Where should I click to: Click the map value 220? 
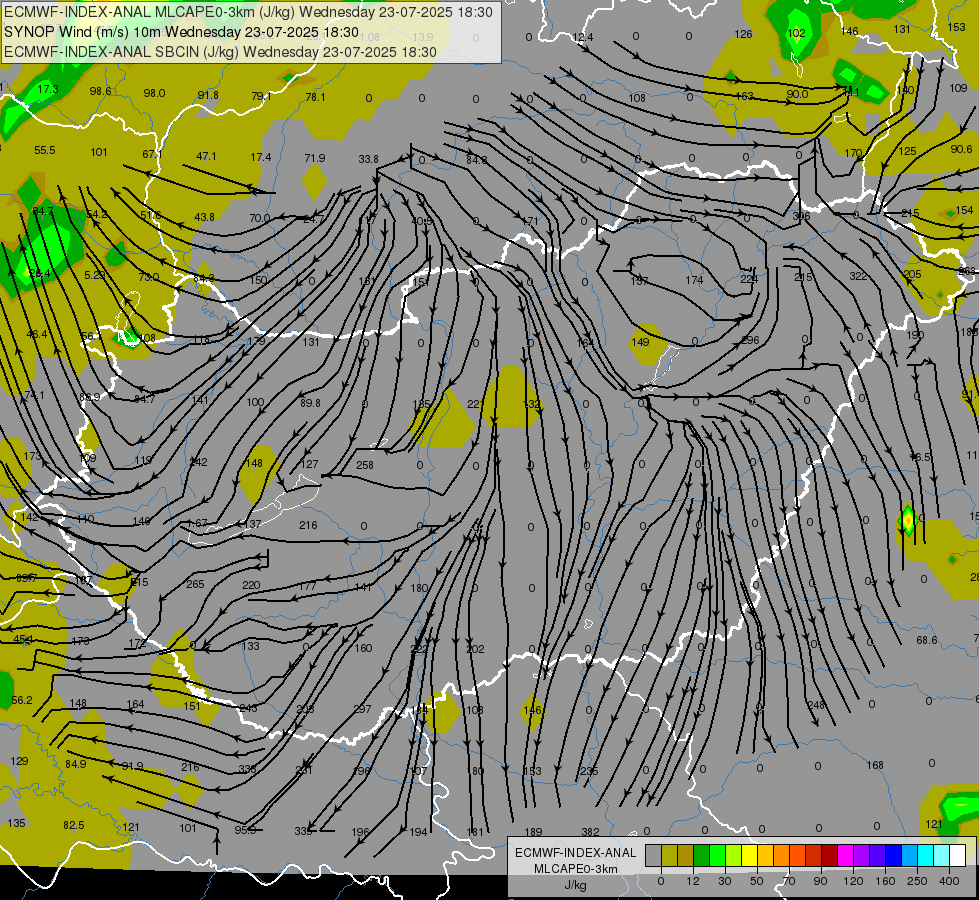(x=251, y=585)
